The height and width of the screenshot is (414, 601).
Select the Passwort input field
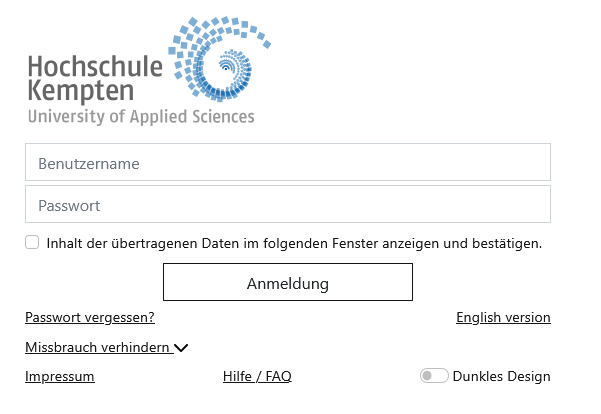[288, 205]
